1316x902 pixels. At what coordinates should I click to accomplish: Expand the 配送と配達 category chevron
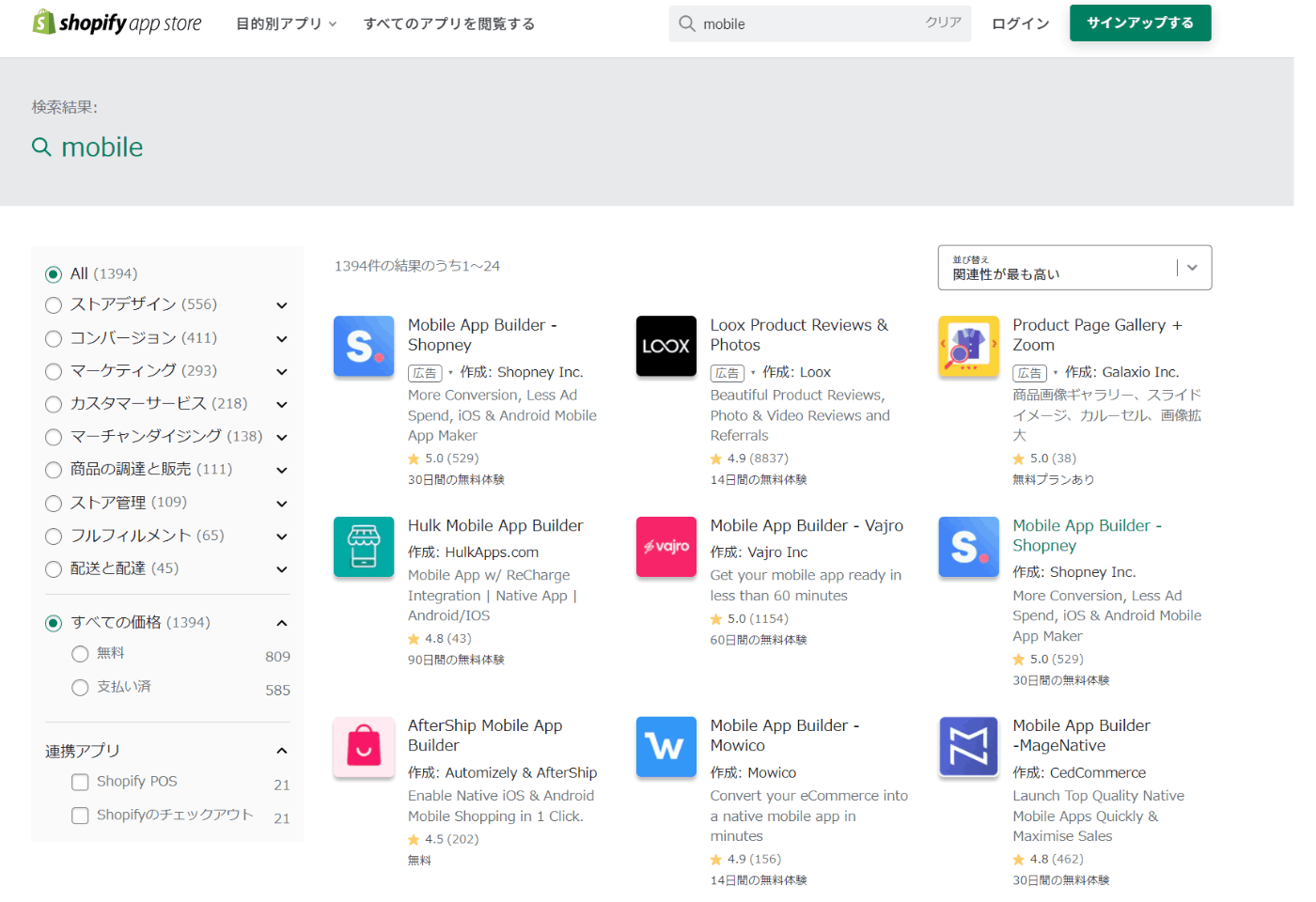click(x=281, y=569)
